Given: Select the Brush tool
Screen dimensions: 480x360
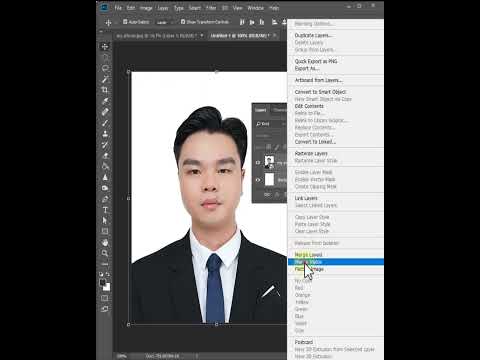Looking at the screenshot, I should [105, 123].
